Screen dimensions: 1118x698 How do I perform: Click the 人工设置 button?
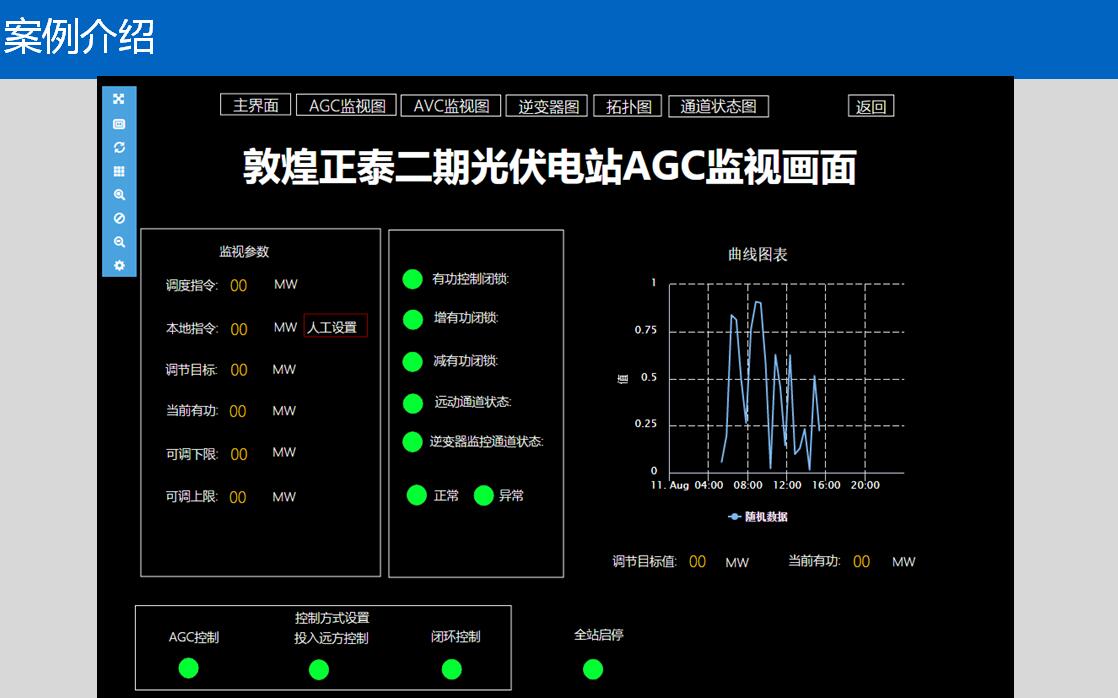335,326
